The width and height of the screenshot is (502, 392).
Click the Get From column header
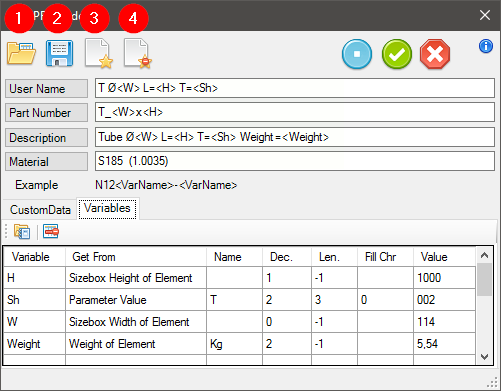pyautogui.click(x=136, y=257)
